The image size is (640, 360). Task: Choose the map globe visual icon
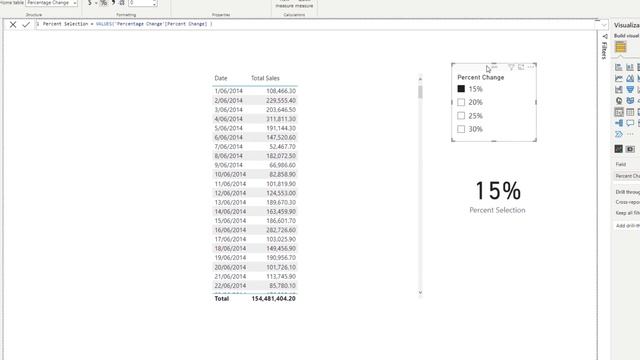click(x=619, y=100)
